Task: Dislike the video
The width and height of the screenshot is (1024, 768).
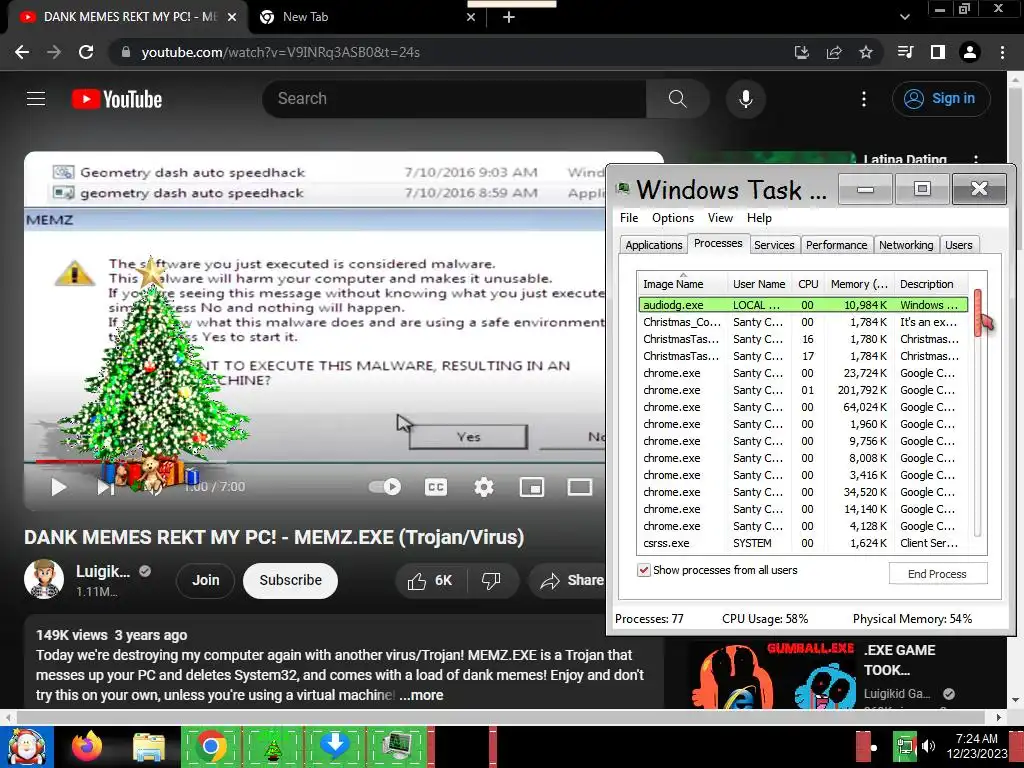Action: point(491,581)
